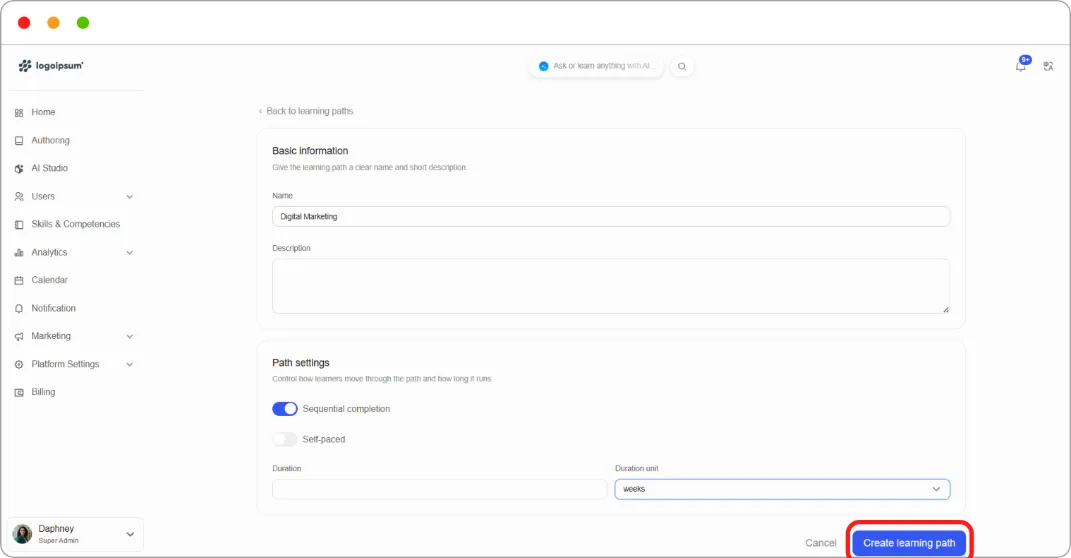Image resolution: width=1071 pixels, height=558 pixels.
Task: Expand the Analytics submenu chevron
Action: [130, 253]
